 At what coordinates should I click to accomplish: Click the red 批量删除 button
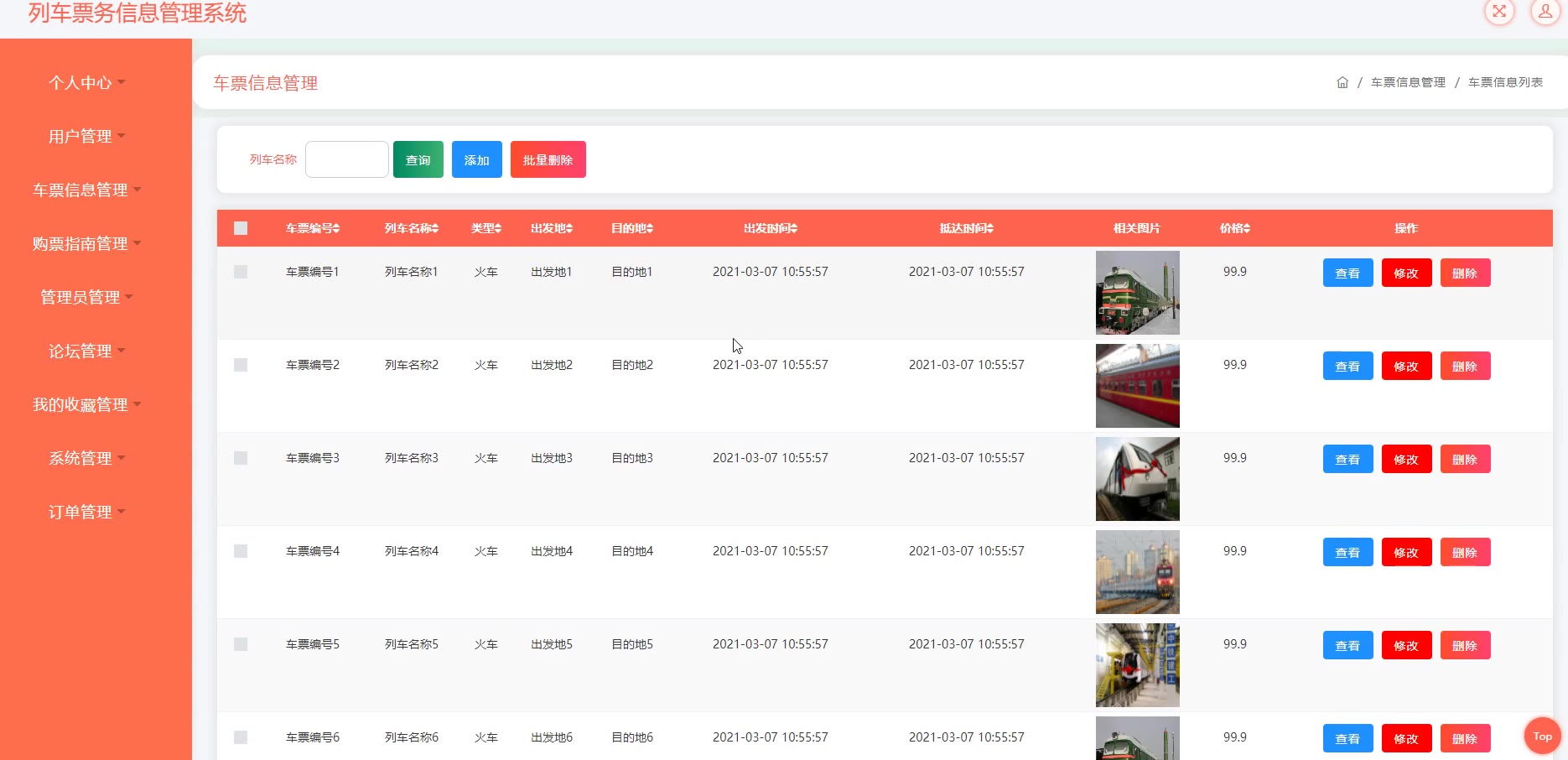pos(548,159)
